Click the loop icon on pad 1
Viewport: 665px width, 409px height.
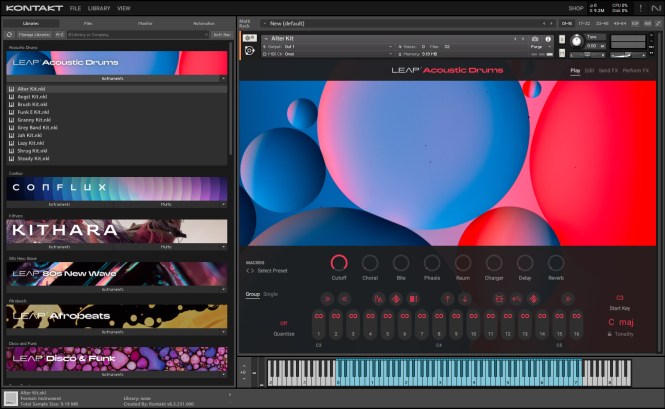click(318, 316)
